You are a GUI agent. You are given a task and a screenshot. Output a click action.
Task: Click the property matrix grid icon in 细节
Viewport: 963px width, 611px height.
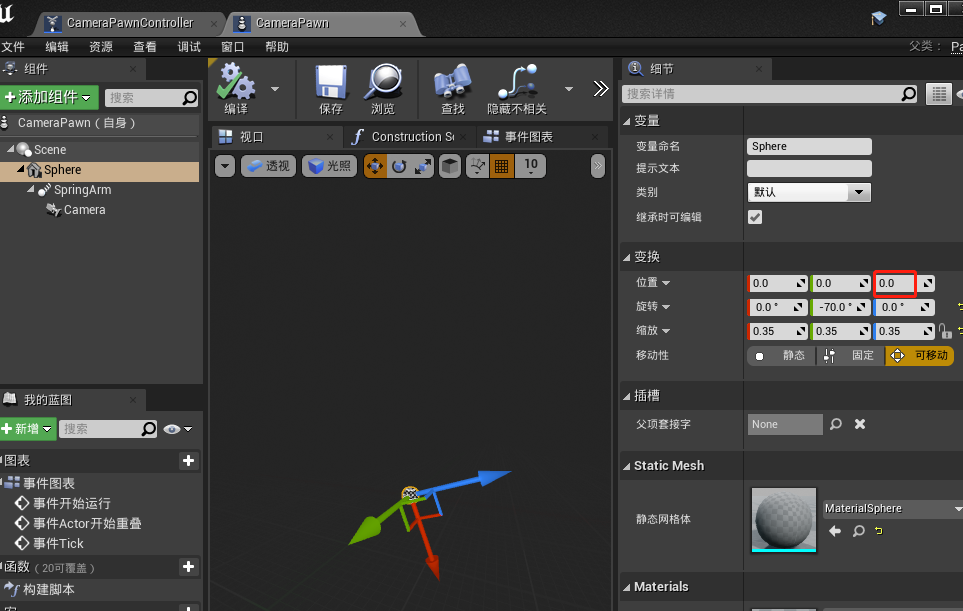(938, 94)
